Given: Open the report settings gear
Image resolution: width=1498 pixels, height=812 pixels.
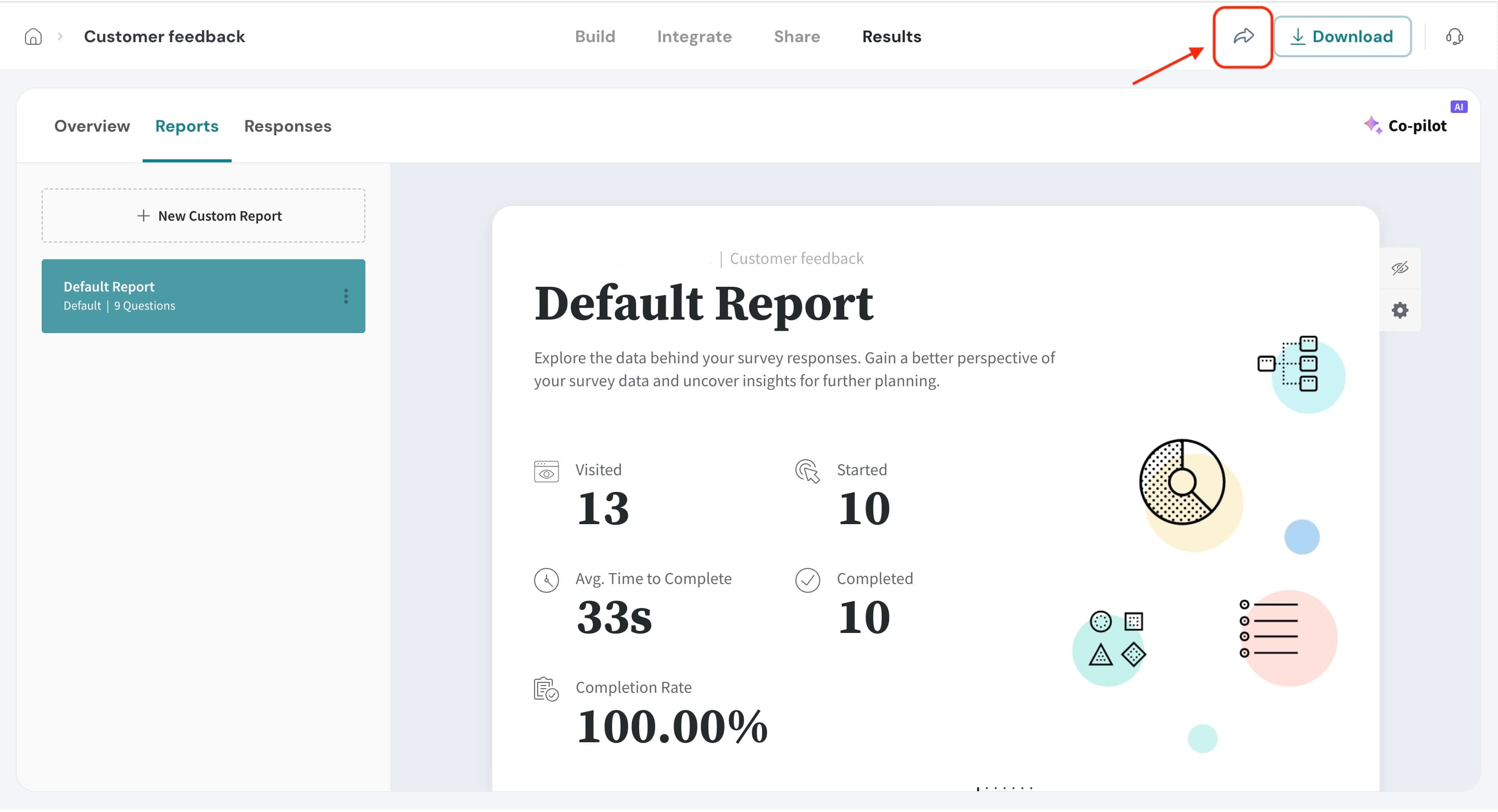Looking at the screenshot, I should [x=1399, y=311].
